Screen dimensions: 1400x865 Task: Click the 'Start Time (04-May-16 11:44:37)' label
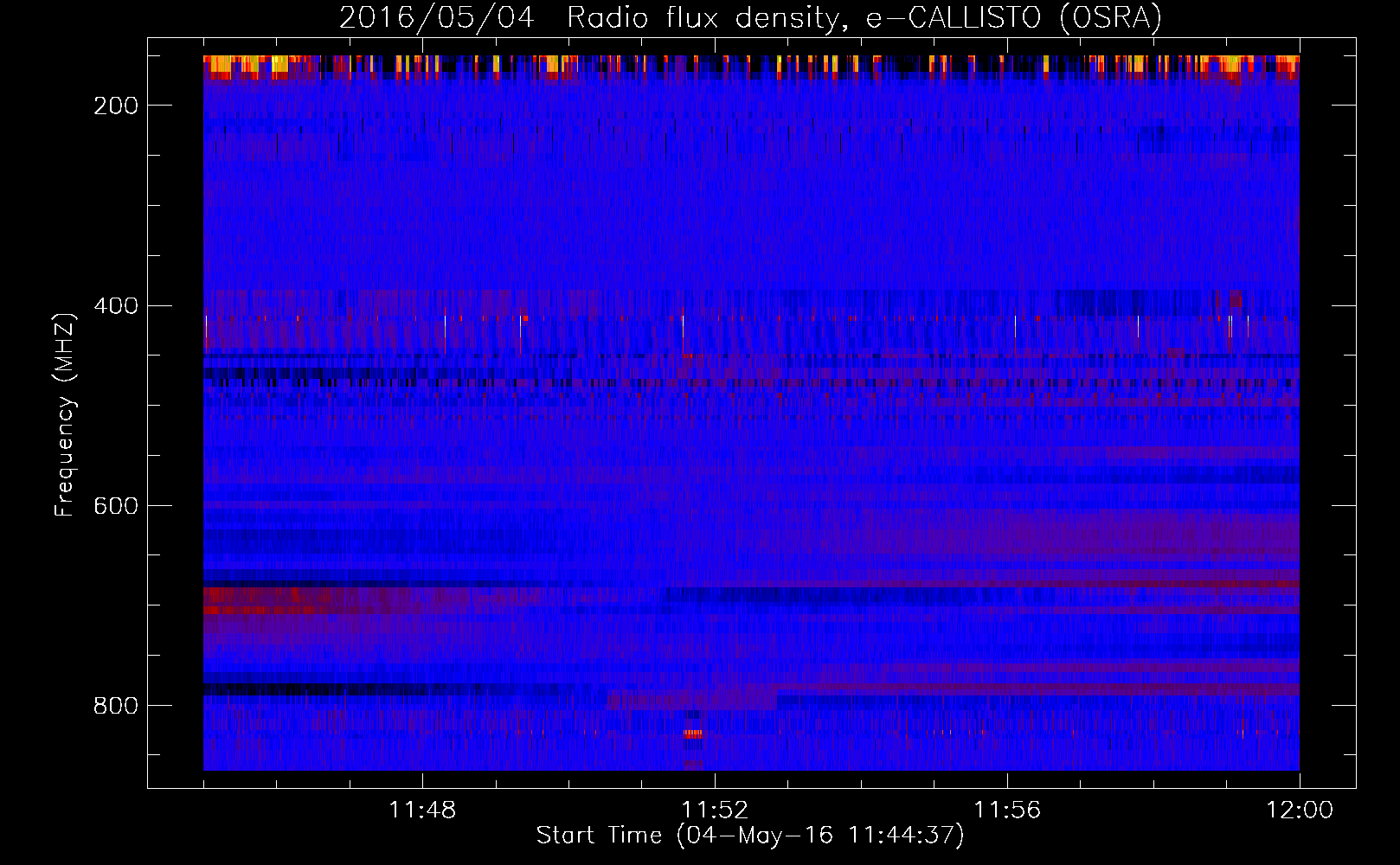coord(750,836)
